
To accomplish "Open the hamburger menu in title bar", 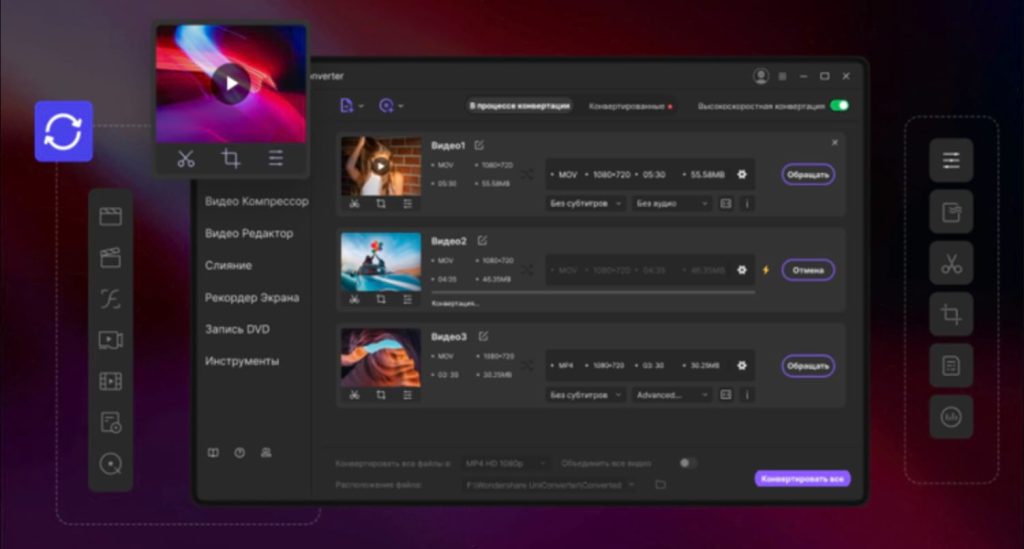I will (x=782, y=76).
